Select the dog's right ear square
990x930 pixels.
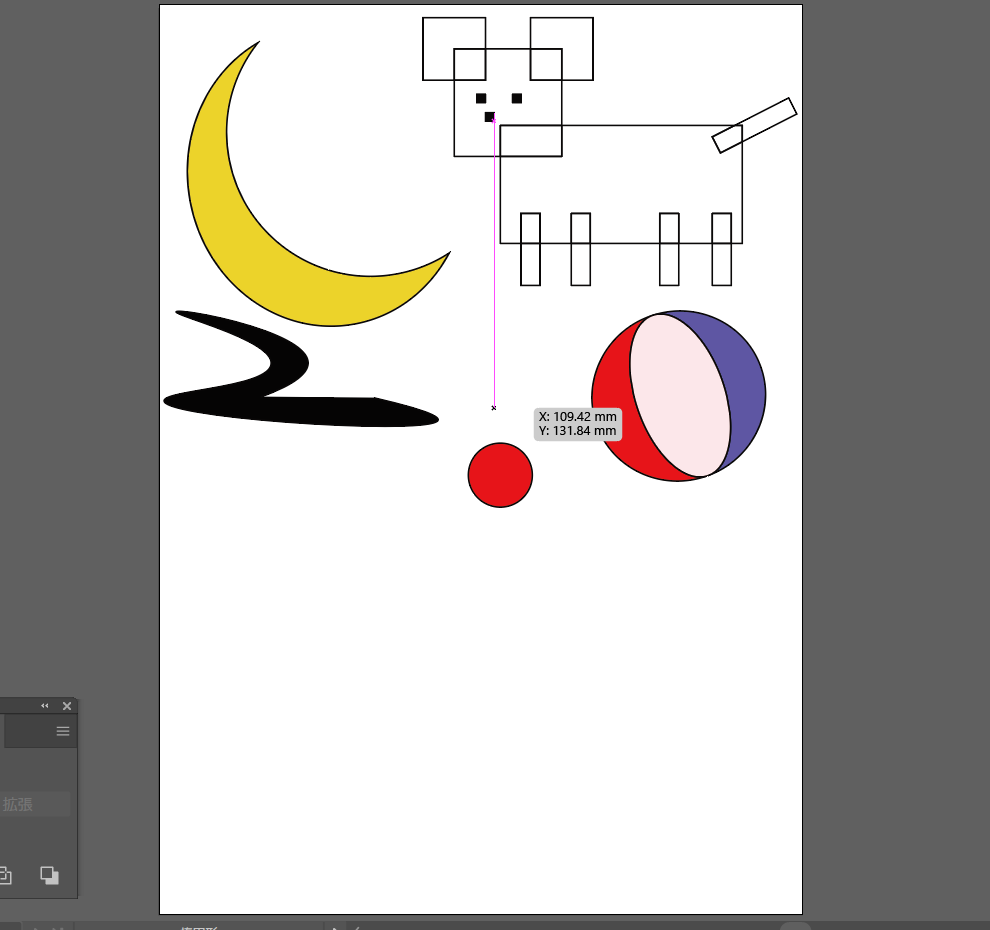[578, 32]
